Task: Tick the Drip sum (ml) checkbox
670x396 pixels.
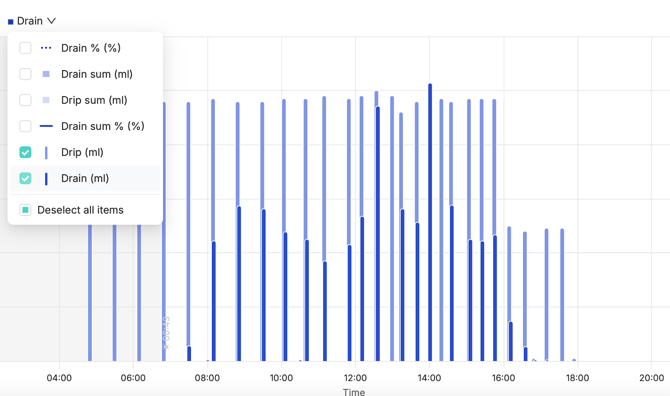Action: pos(25,100)
